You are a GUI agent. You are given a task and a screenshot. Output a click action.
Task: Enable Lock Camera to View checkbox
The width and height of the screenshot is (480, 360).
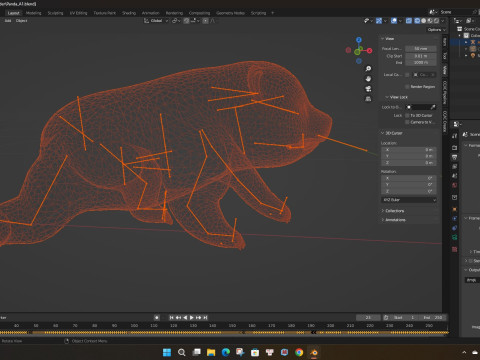pos(407,122)
